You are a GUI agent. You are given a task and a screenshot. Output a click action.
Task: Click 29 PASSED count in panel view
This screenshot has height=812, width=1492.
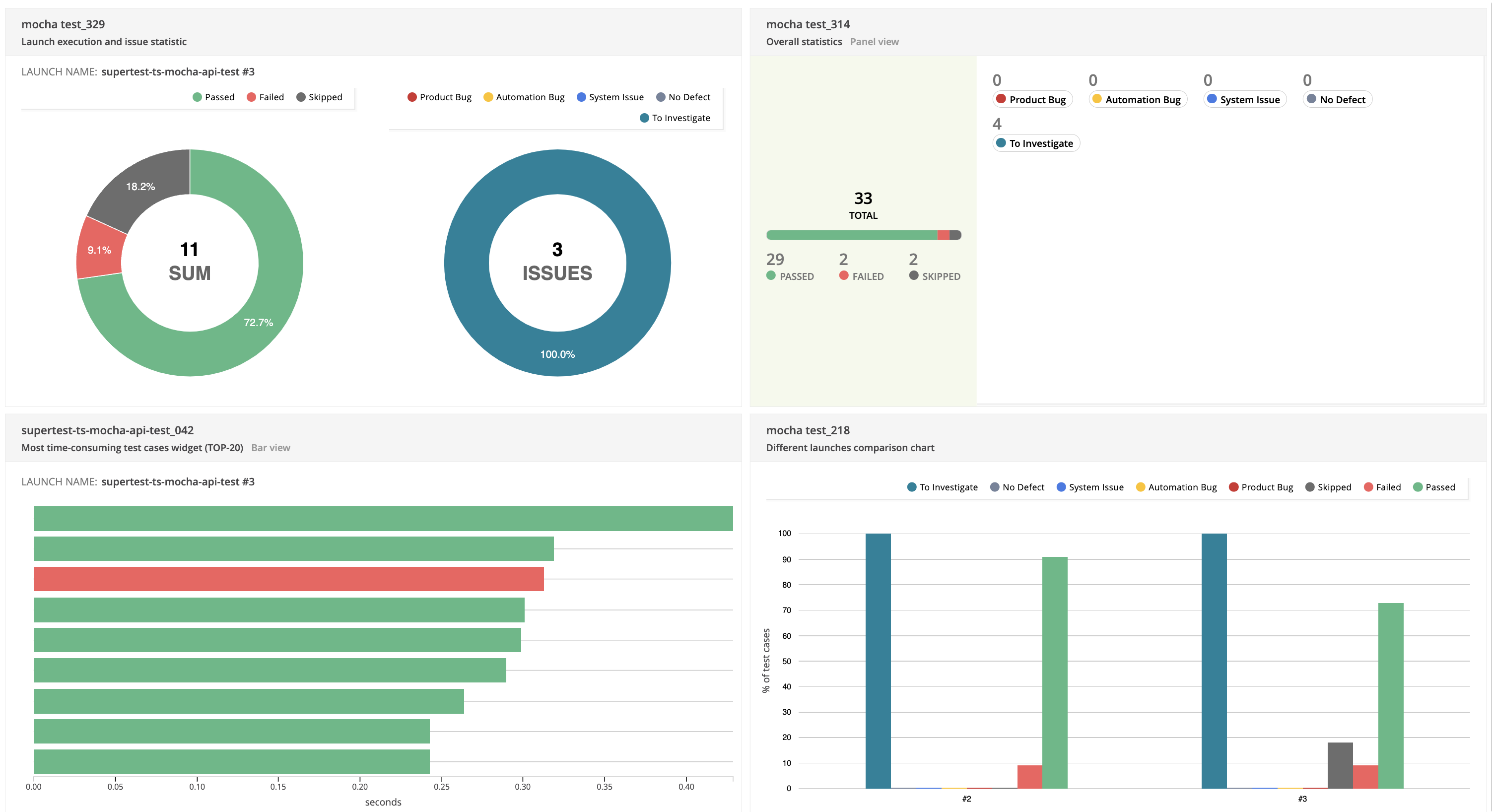pyautogui.click(x=775, y=259)
